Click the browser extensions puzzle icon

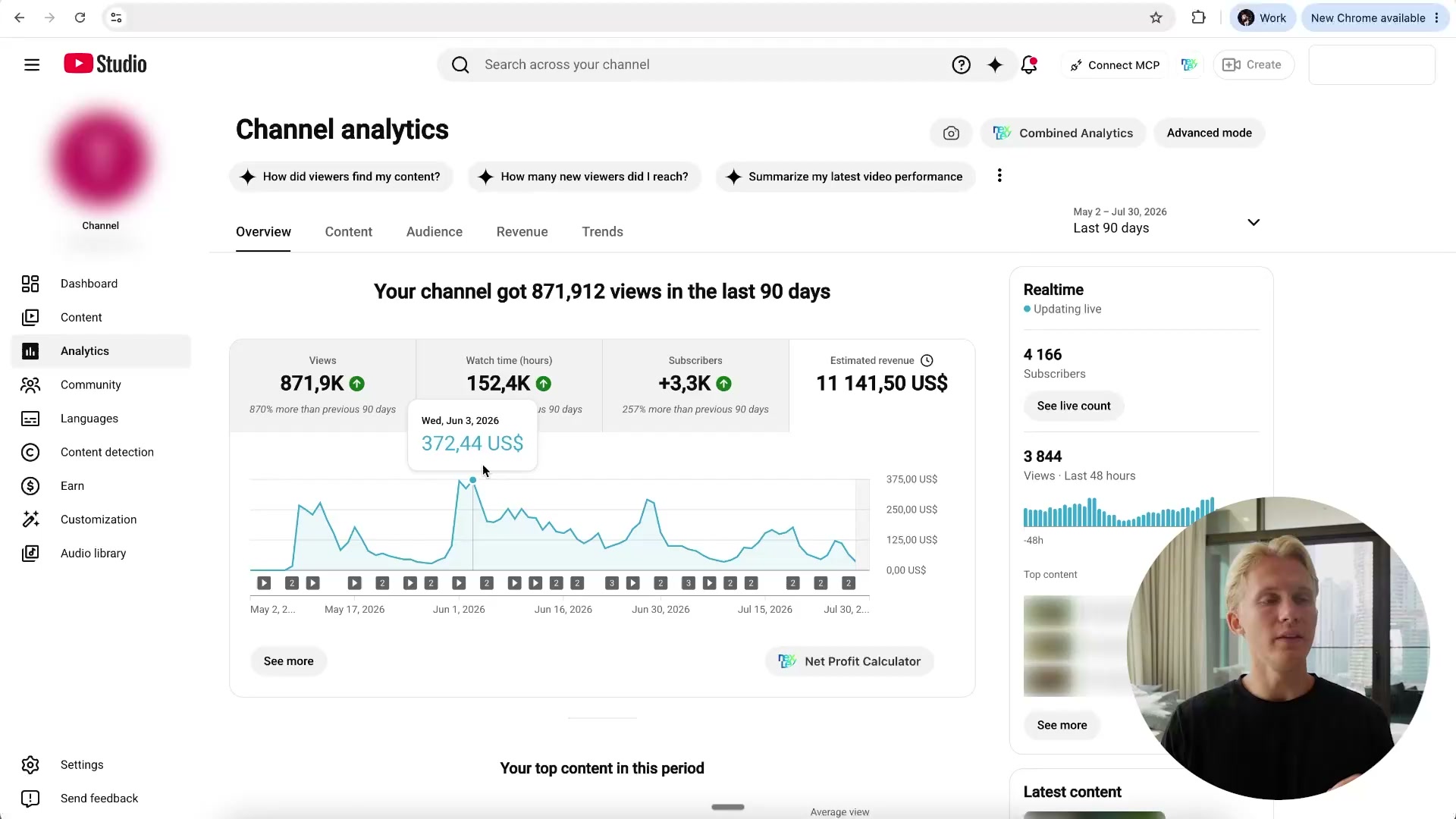1198,17
